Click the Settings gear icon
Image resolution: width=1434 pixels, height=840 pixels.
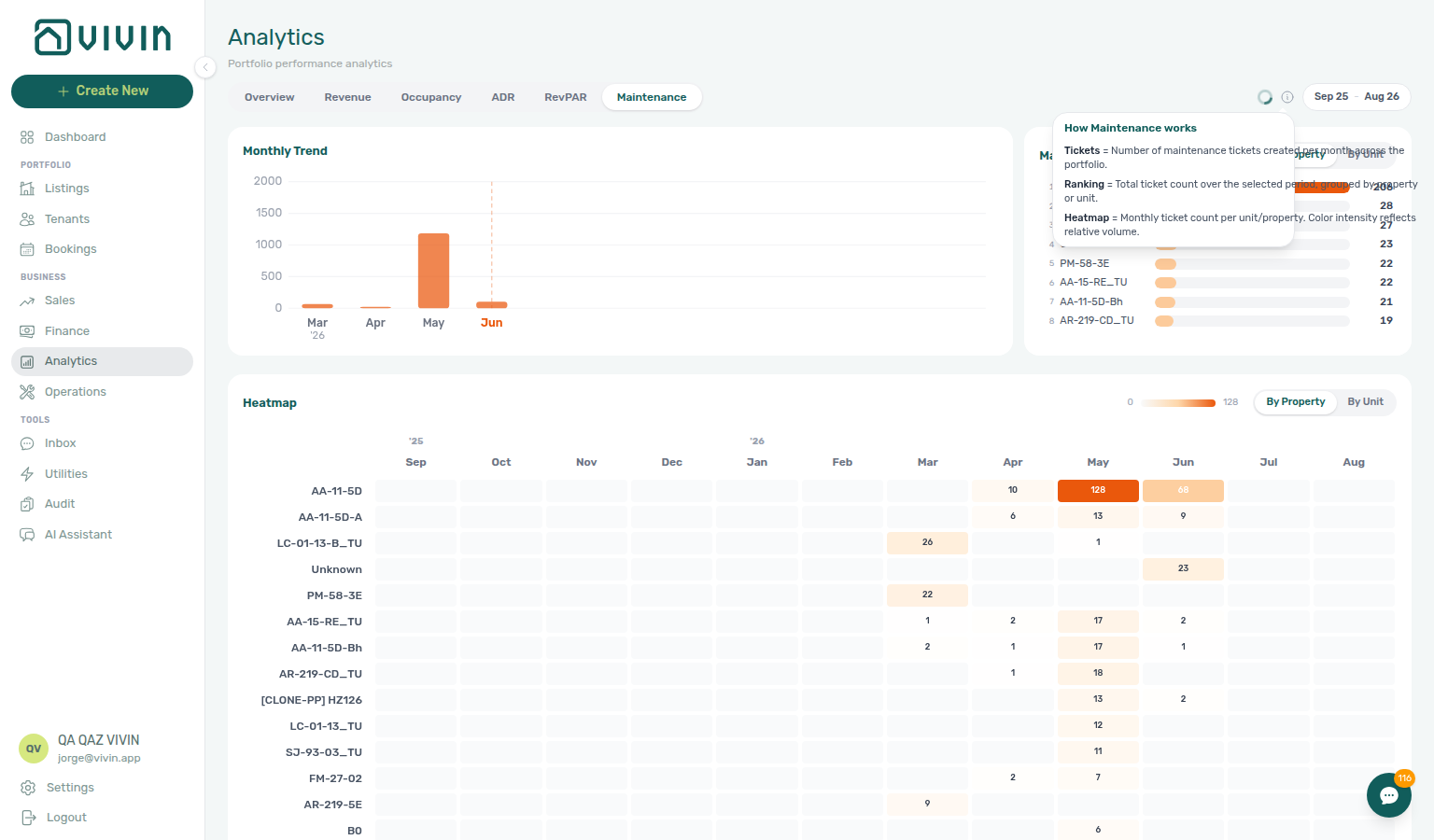click(28, 788)
